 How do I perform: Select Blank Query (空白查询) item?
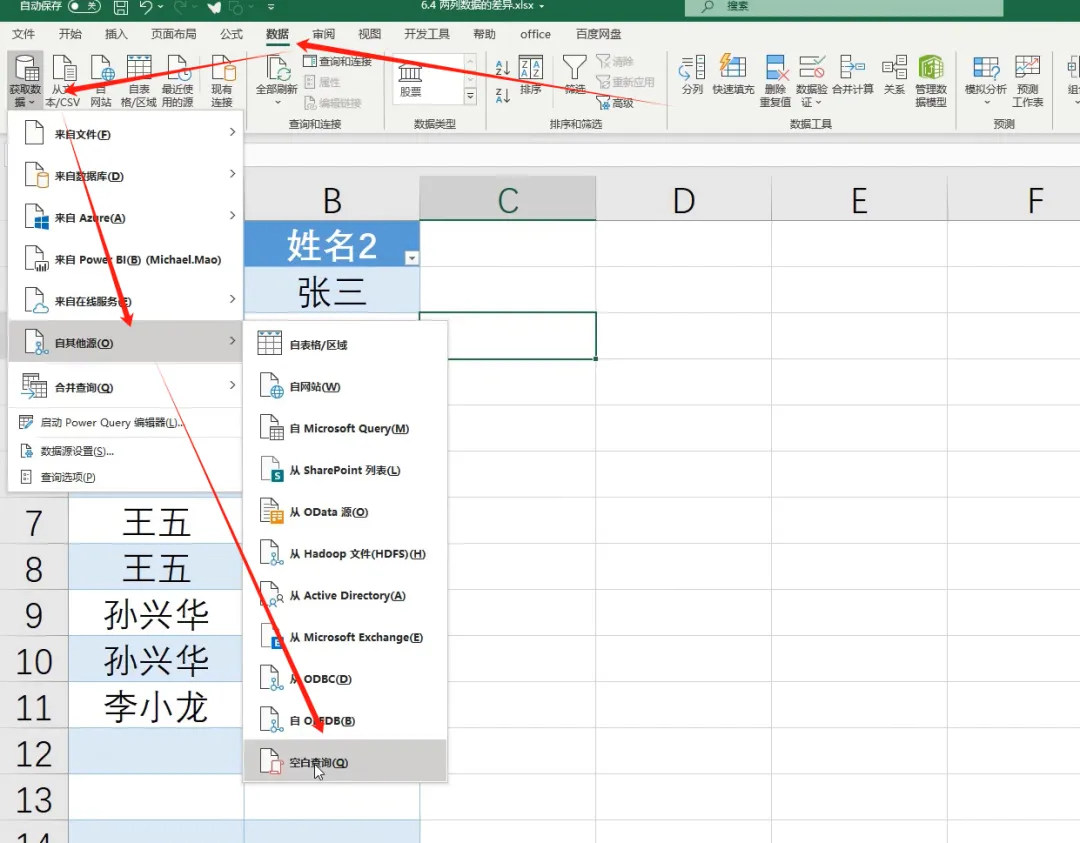345,762
